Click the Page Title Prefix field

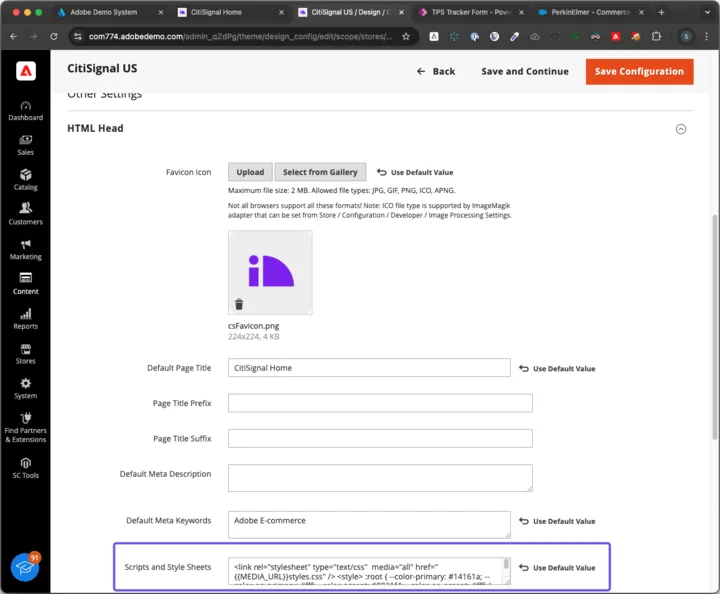pos(380,403)
